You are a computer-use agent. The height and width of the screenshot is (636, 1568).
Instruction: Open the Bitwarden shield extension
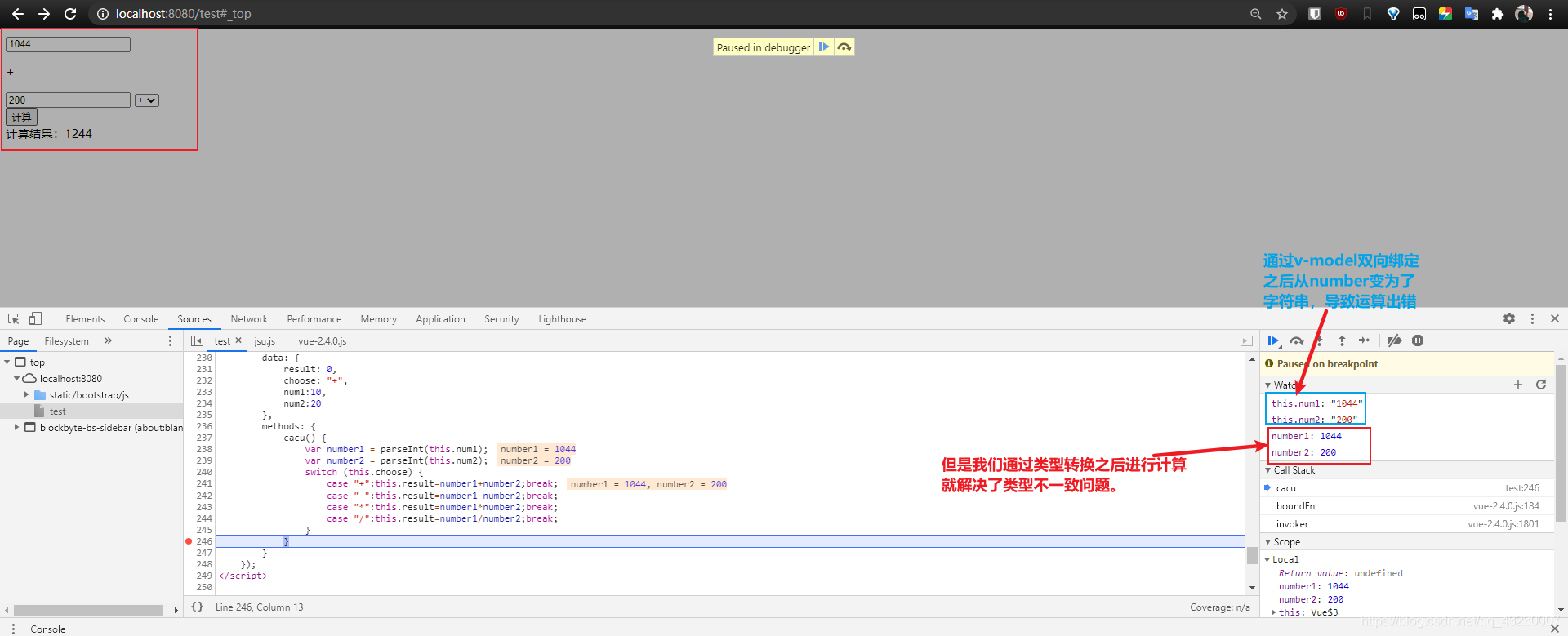[x=1315, y=14]
